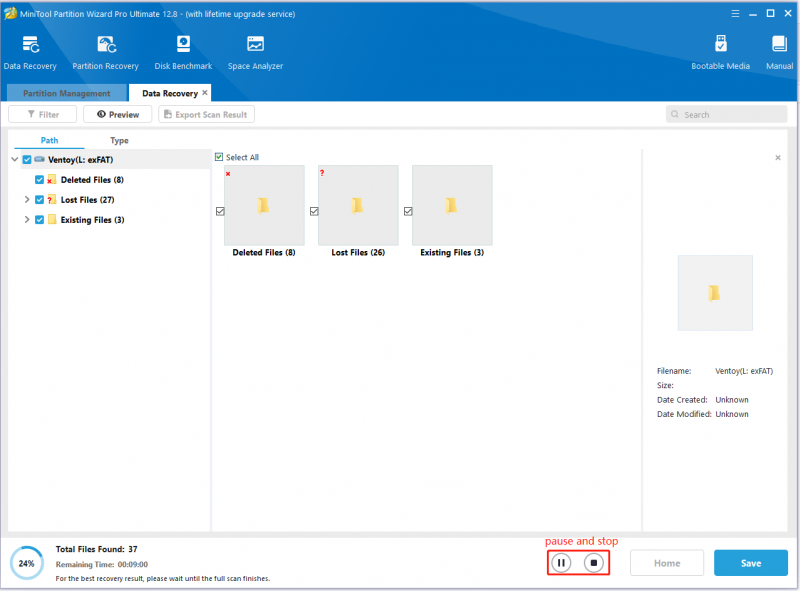
Task: Open the Bootable Media builder
Action: [720, 53]
